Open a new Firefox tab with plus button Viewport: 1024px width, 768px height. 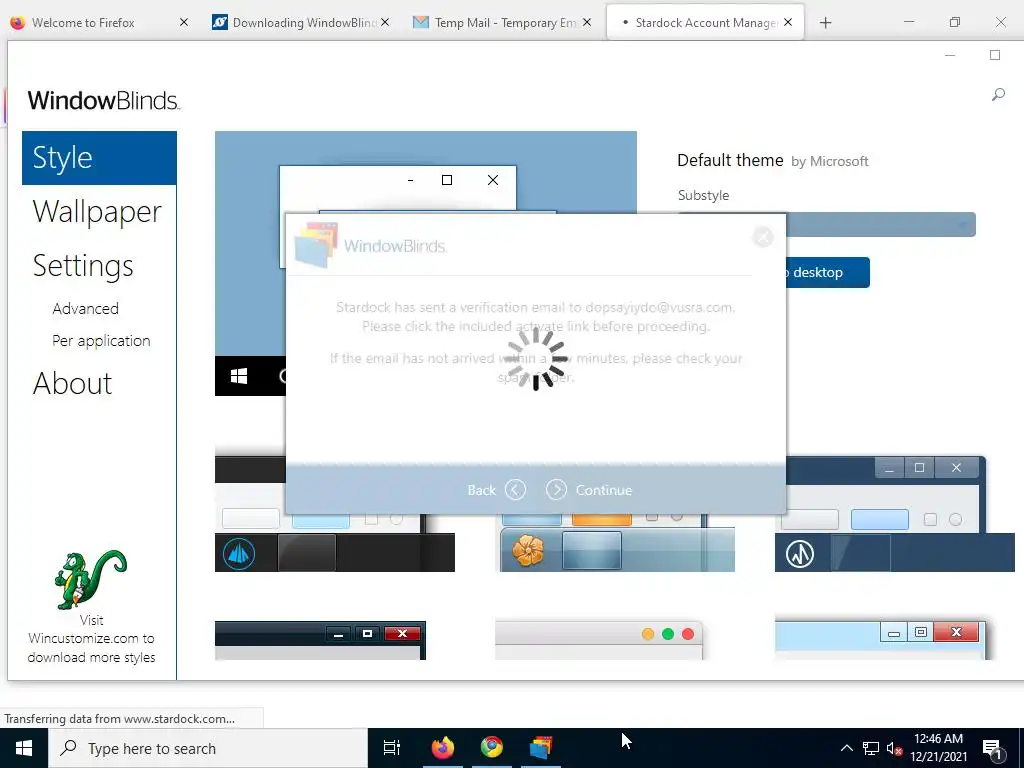825,23
